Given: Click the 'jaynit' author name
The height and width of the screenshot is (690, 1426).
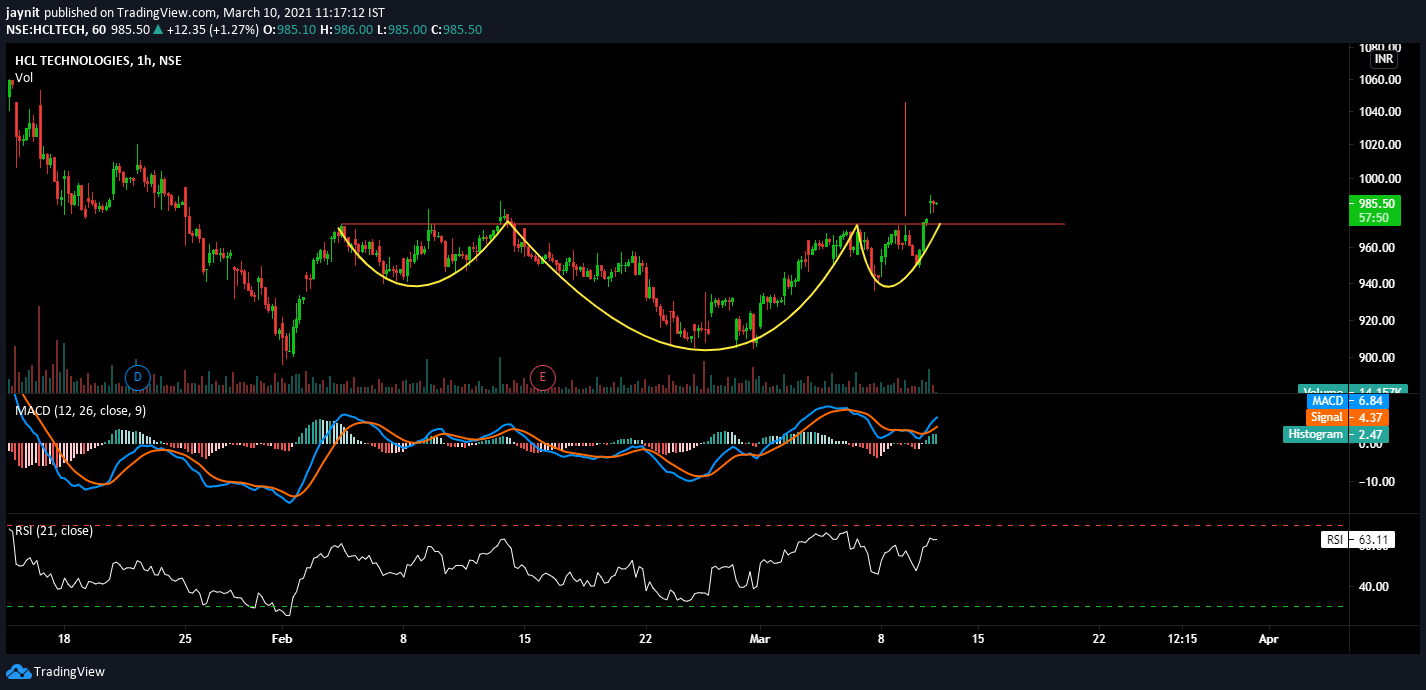Looking at the screenshot, I should tap(24, 13).
